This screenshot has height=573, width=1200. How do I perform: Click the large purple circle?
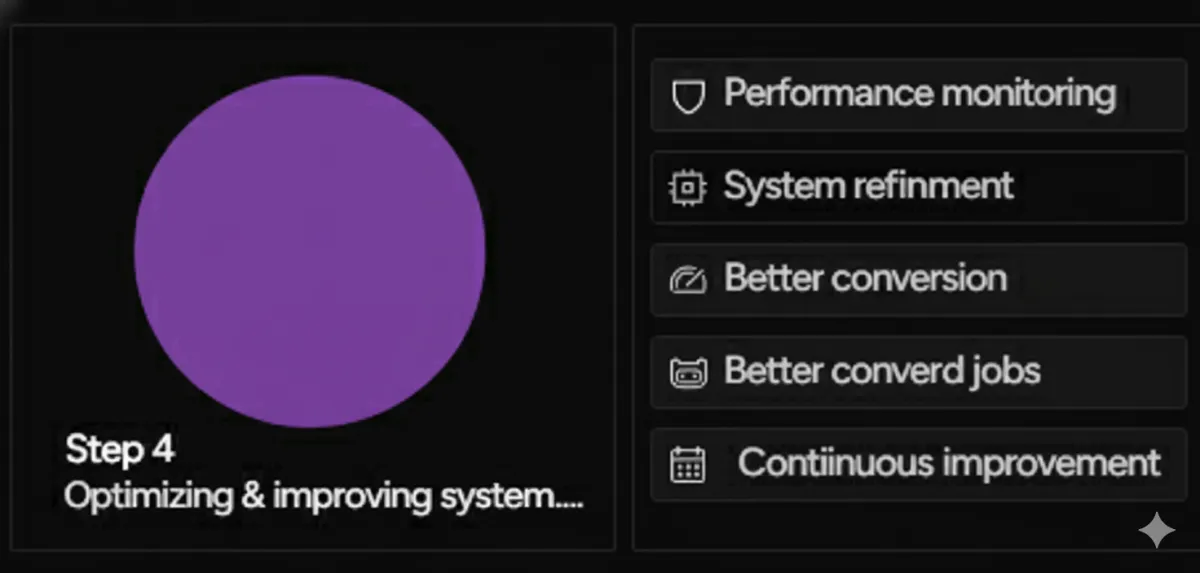(x=310, y=251)
